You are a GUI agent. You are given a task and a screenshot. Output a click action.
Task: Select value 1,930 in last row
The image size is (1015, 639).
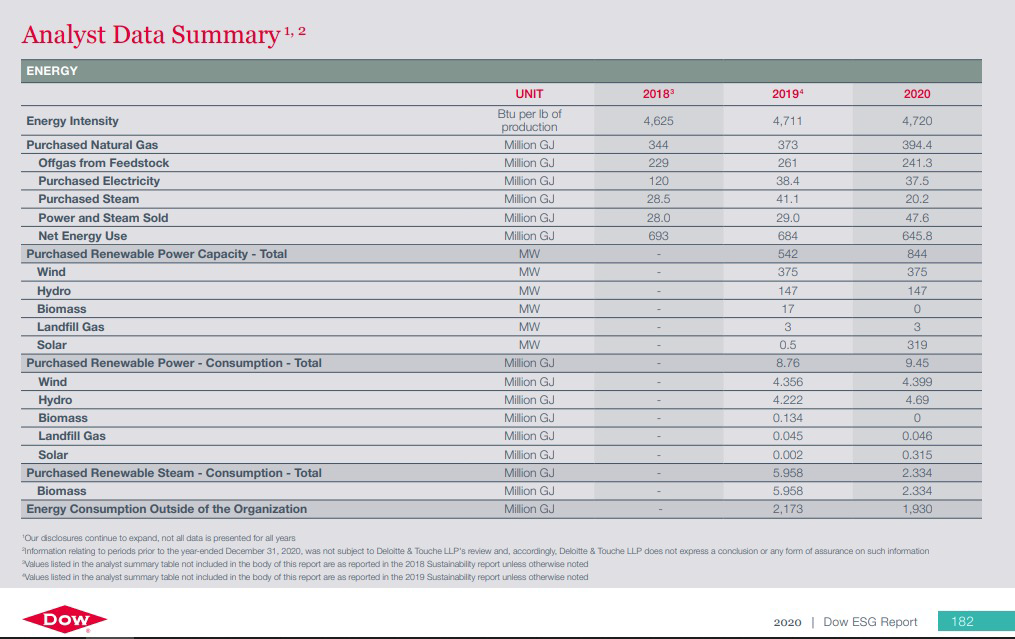click(x=917, y=510)
